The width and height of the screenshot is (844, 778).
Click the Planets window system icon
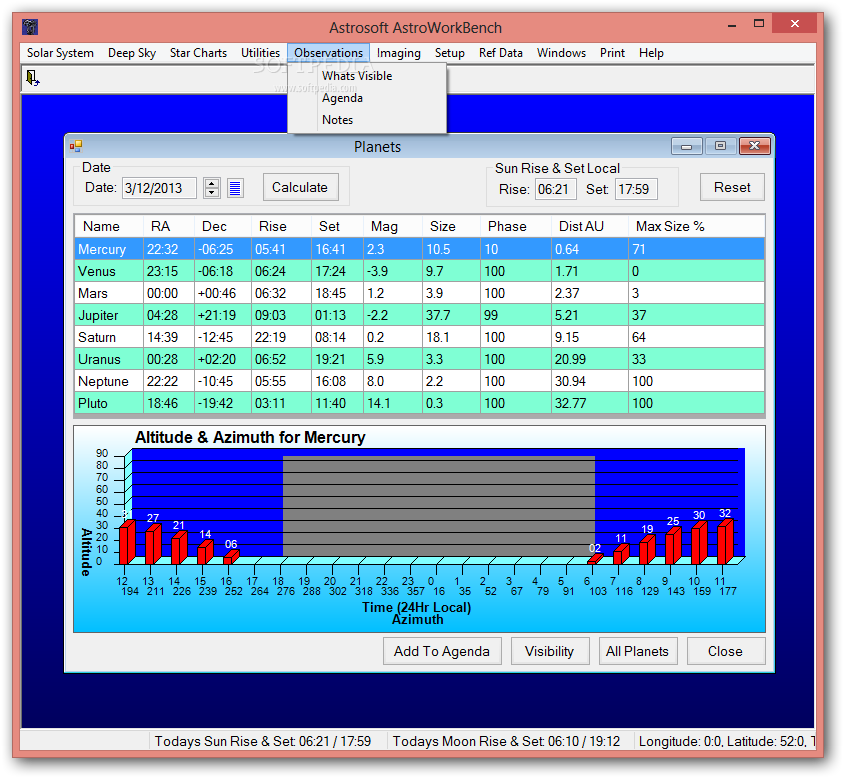(x=76, y=146)
